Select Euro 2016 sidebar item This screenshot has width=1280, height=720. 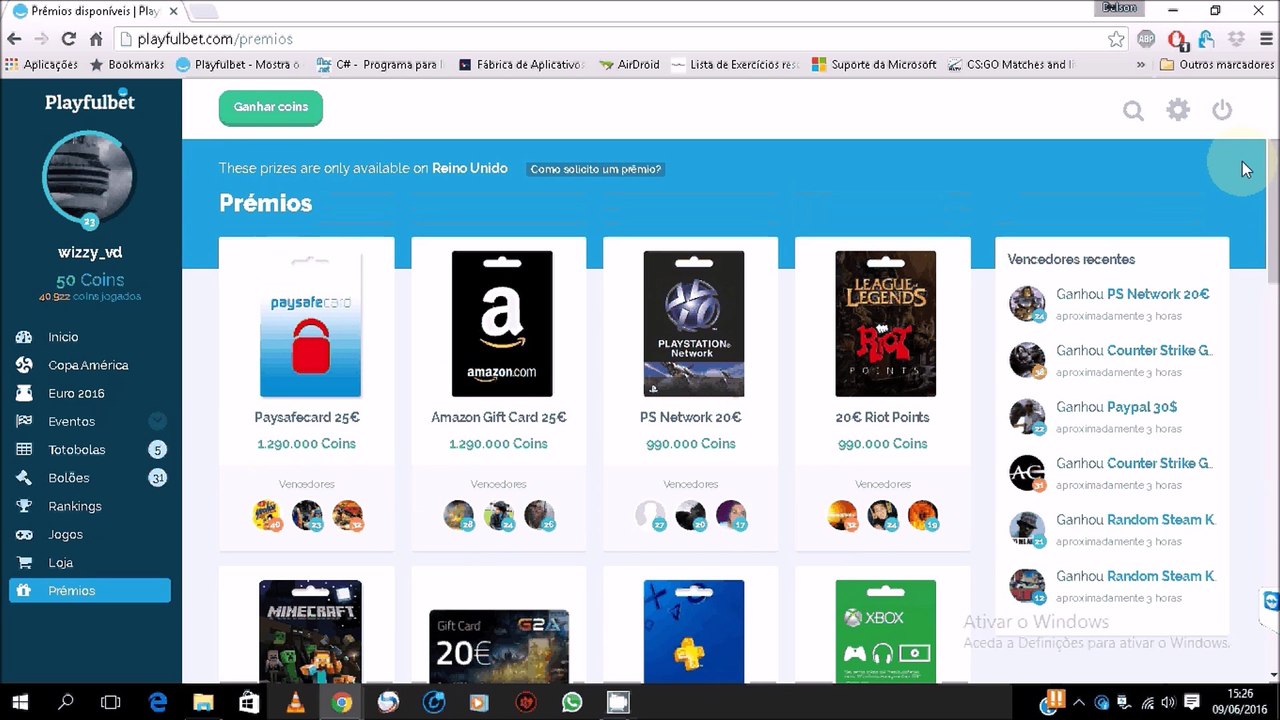click(x=76, y=393)
